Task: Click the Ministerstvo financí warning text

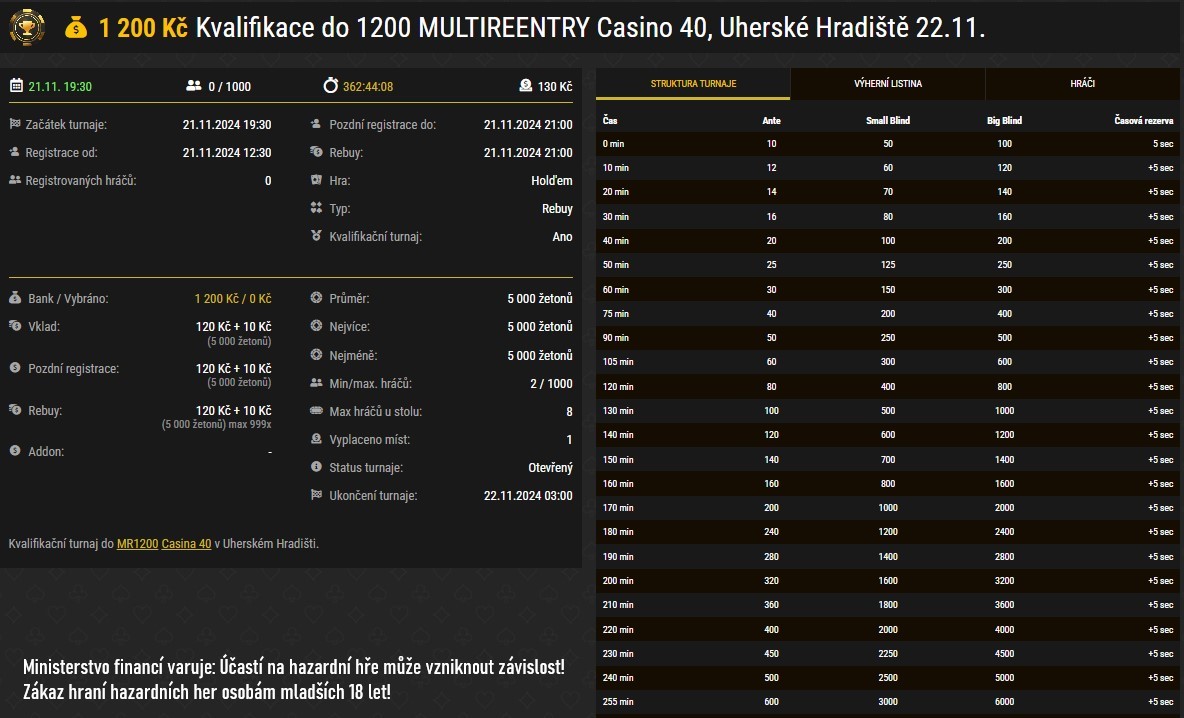Action: [294, 679]
